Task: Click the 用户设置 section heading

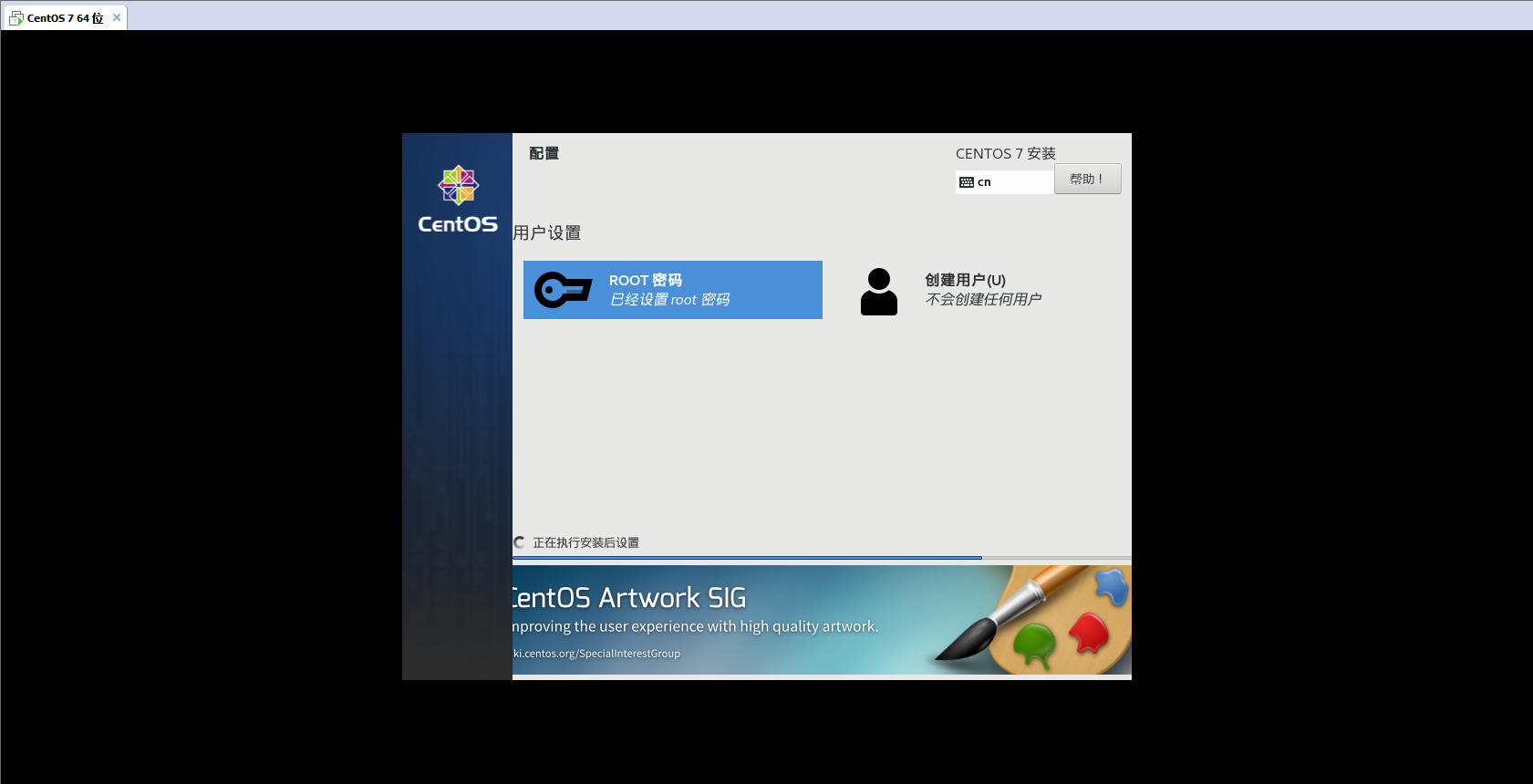Action: pos(547,232)
